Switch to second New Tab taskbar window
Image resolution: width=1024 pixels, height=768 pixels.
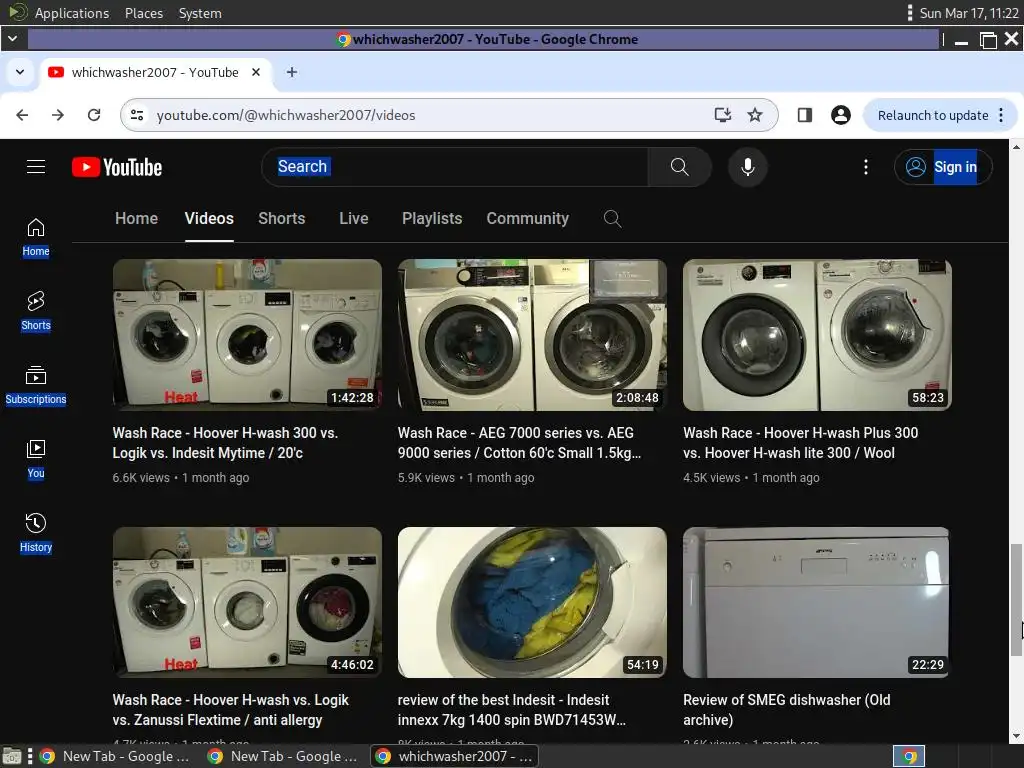284,756
